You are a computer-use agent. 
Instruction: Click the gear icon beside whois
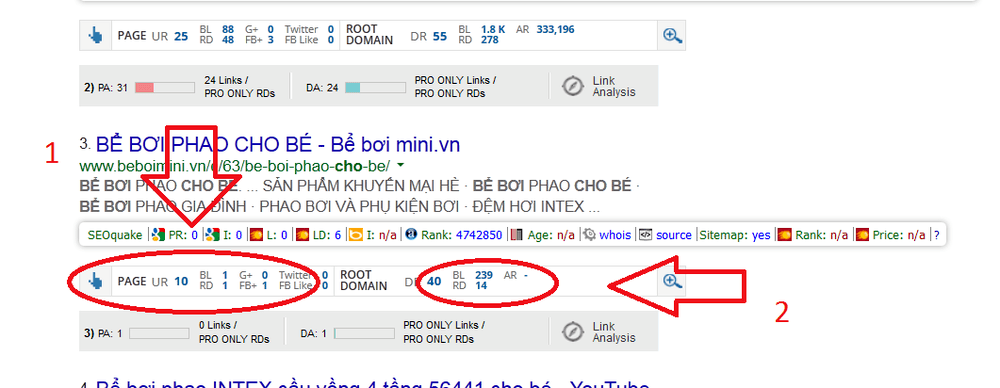(590, 235)
